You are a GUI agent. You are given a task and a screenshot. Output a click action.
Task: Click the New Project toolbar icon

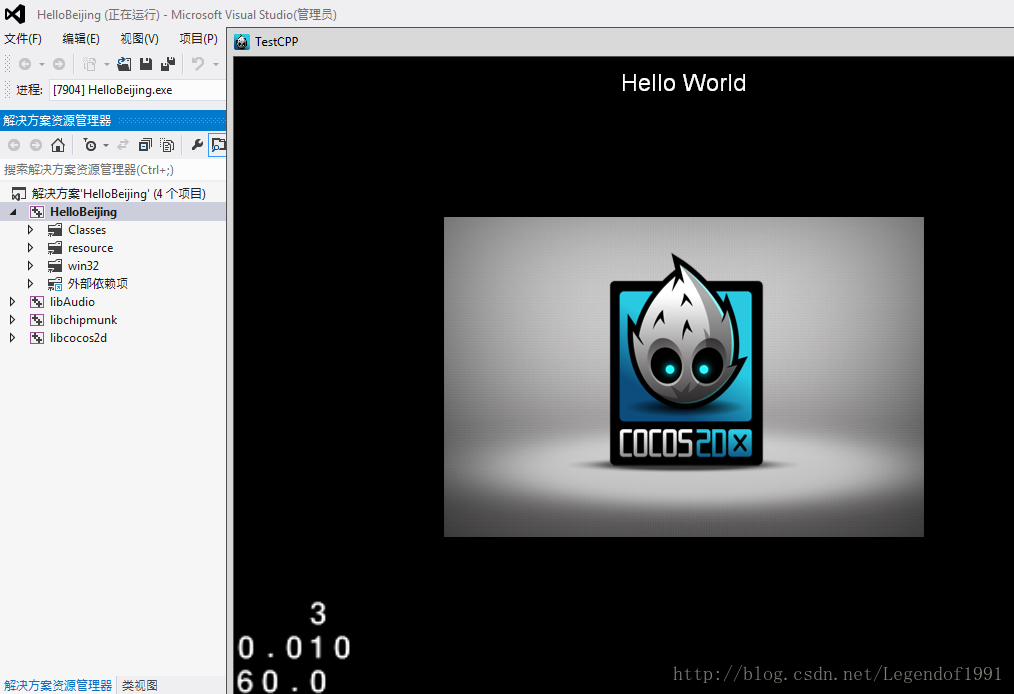90,64
